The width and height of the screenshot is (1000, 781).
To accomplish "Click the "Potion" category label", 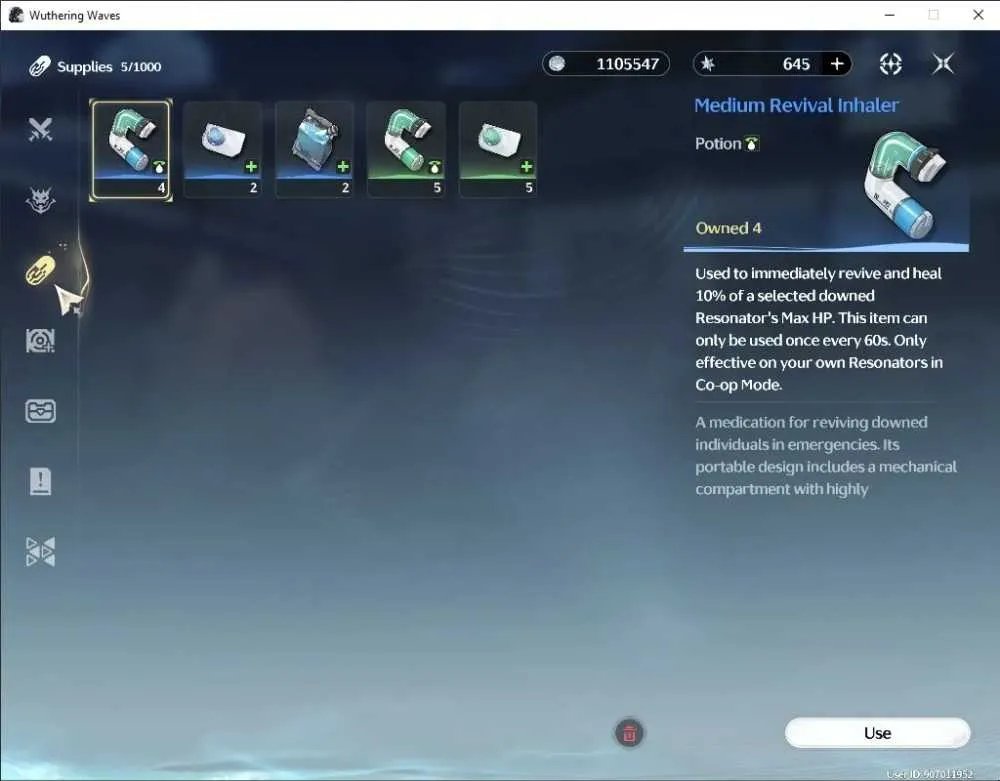I will pyautogui.click(x=718, y=144).
